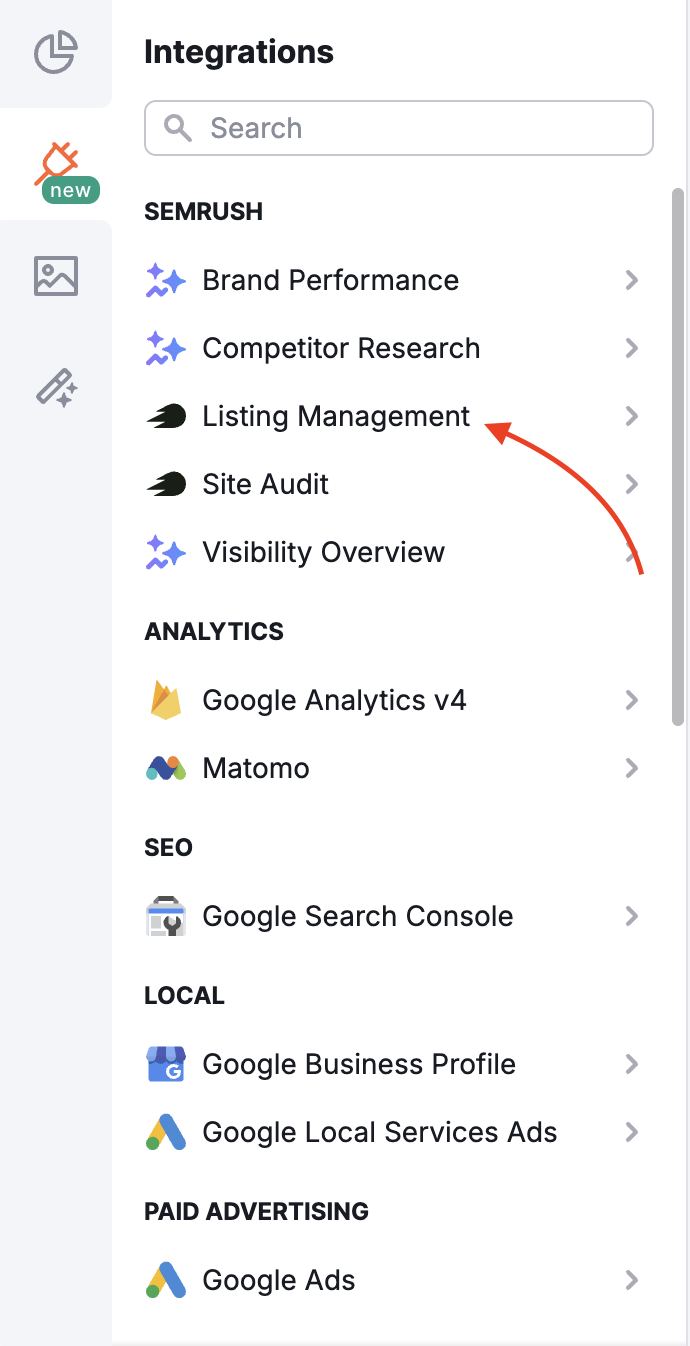Open Google Local Services Ads
Image resolution: width=690 pixels, height=1346 pixels.
click(379, 1132)
